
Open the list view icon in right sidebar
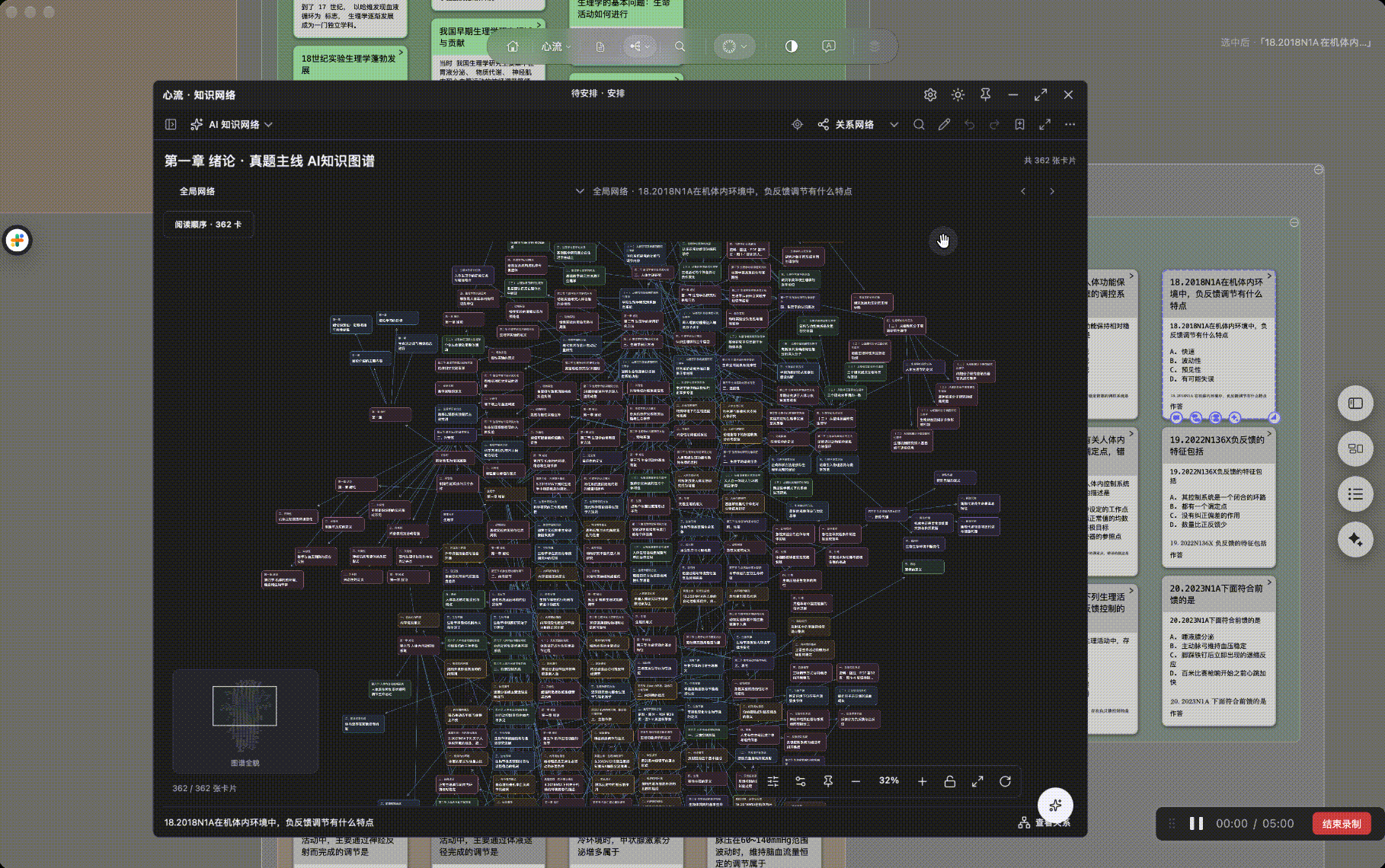(x=1355, y=494)
